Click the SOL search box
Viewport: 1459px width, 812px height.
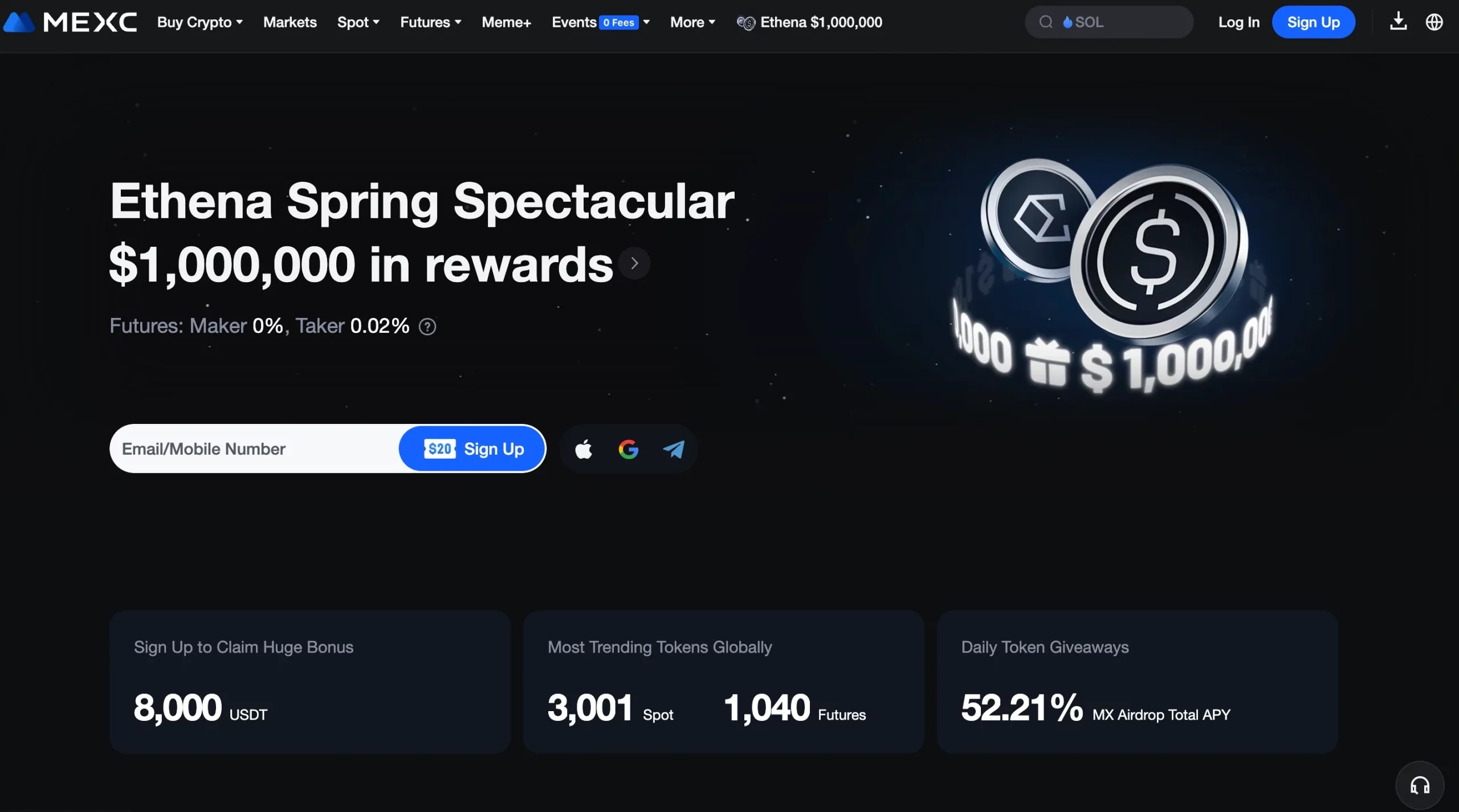1109,22
